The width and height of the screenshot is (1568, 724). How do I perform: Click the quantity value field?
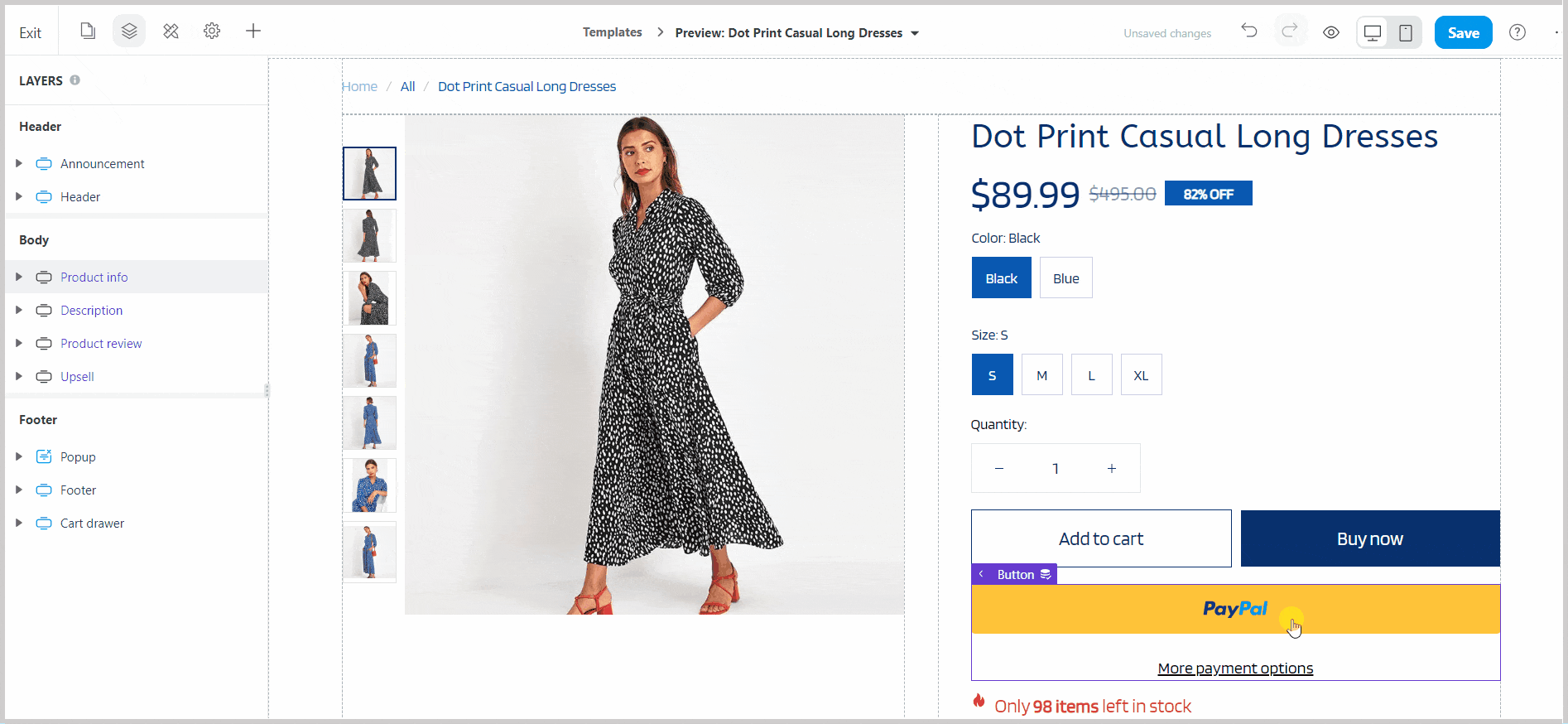[1056, 469]
